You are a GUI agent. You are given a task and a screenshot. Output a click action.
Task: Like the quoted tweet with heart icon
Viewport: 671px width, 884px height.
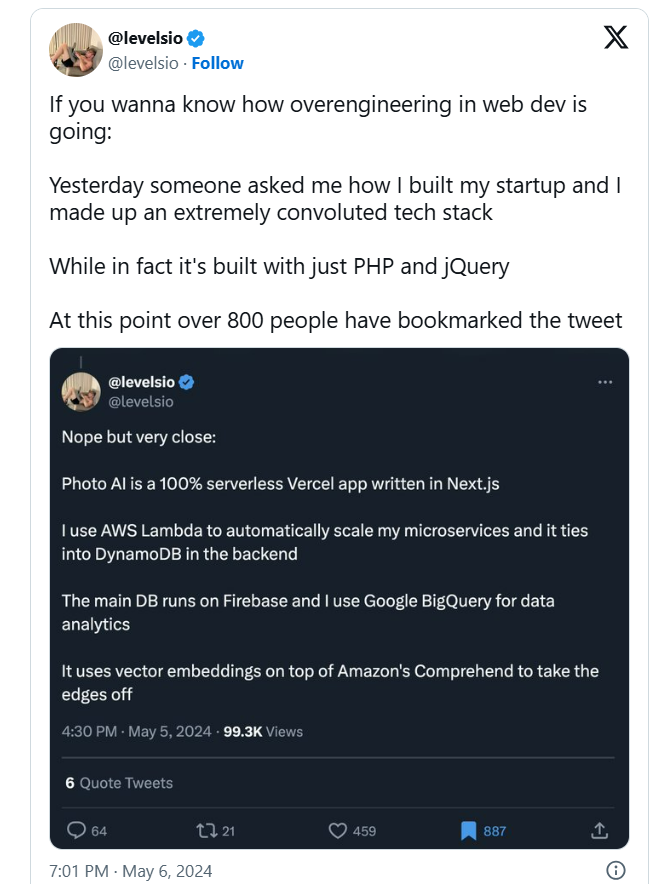click(338, 830)
